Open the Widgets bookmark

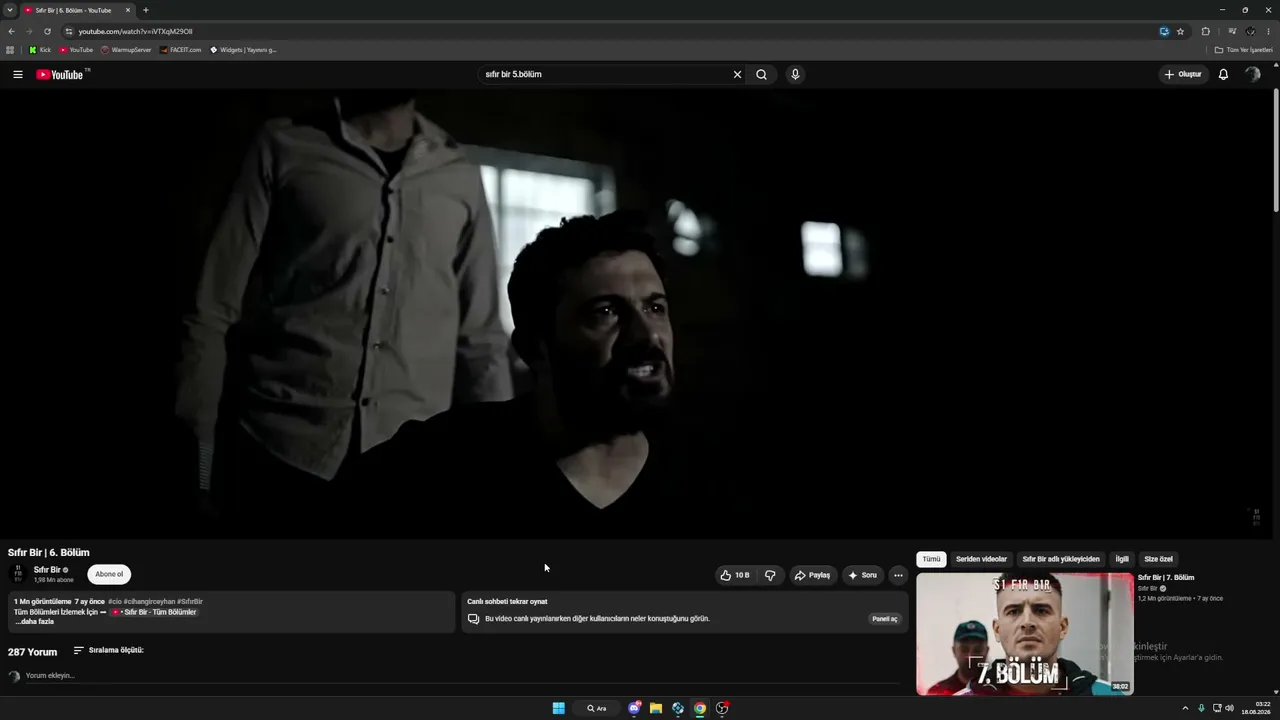point(243,50)
